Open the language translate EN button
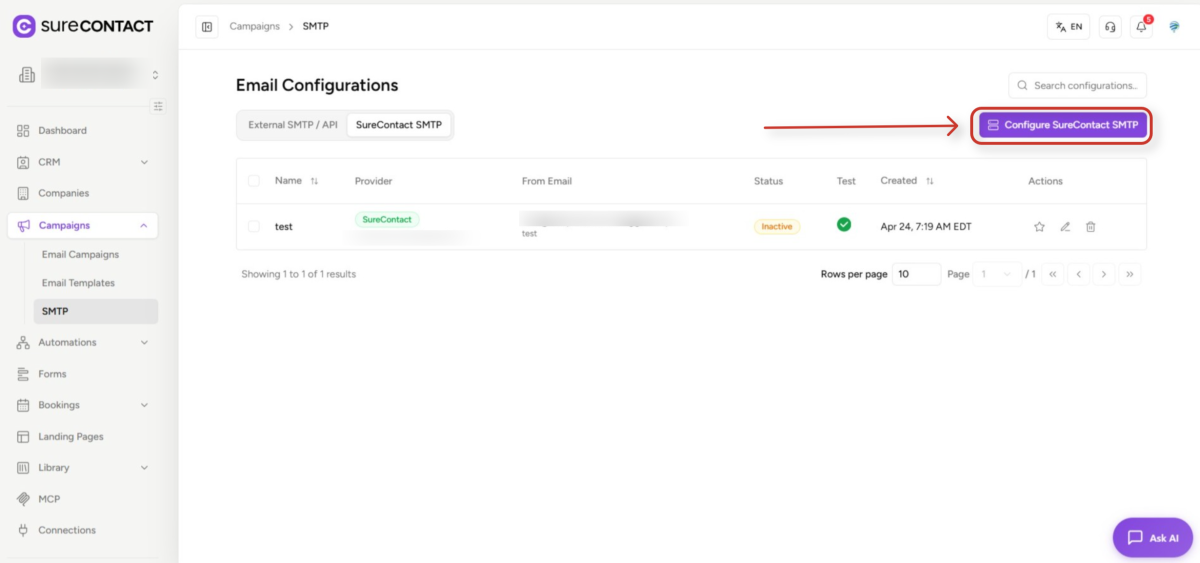 pyautogui.click(x=1069, y=27)
